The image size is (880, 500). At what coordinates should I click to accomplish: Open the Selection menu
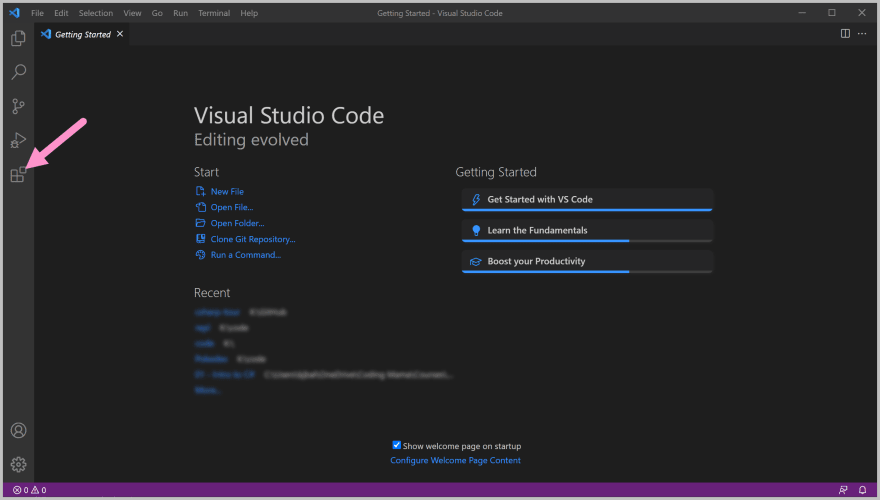click(95, 13)
